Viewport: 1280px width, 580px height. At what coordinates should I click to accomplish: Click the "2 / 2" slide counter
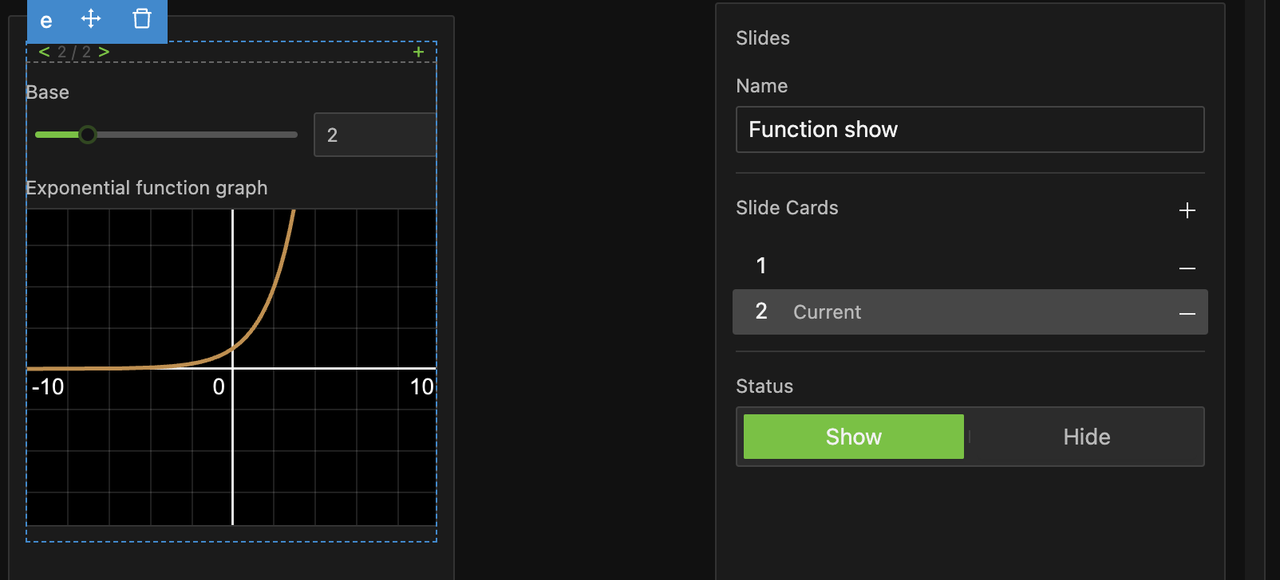tap(74, 52)
